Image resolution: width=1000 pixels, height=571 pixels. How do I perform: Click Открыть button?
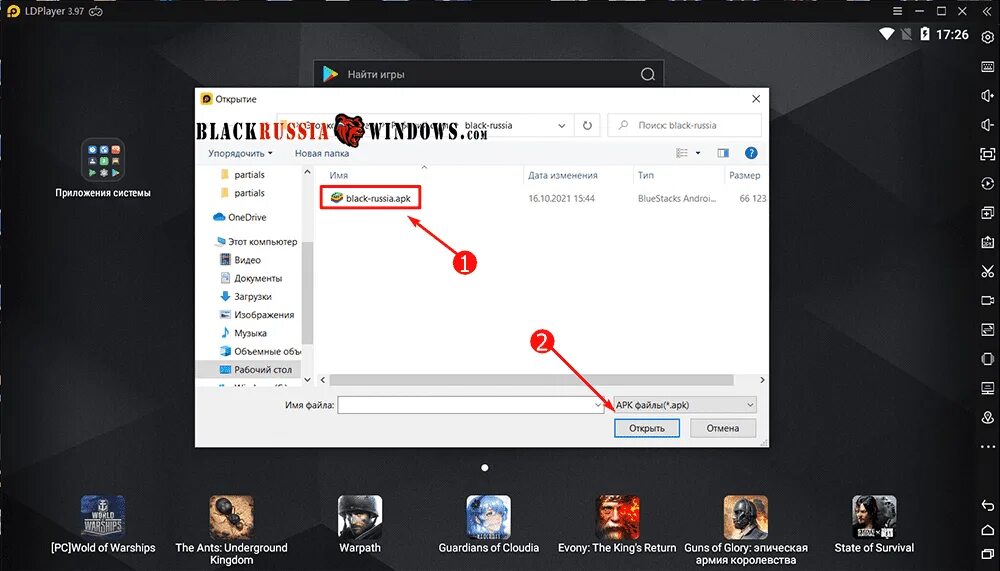tap(647, 428)
